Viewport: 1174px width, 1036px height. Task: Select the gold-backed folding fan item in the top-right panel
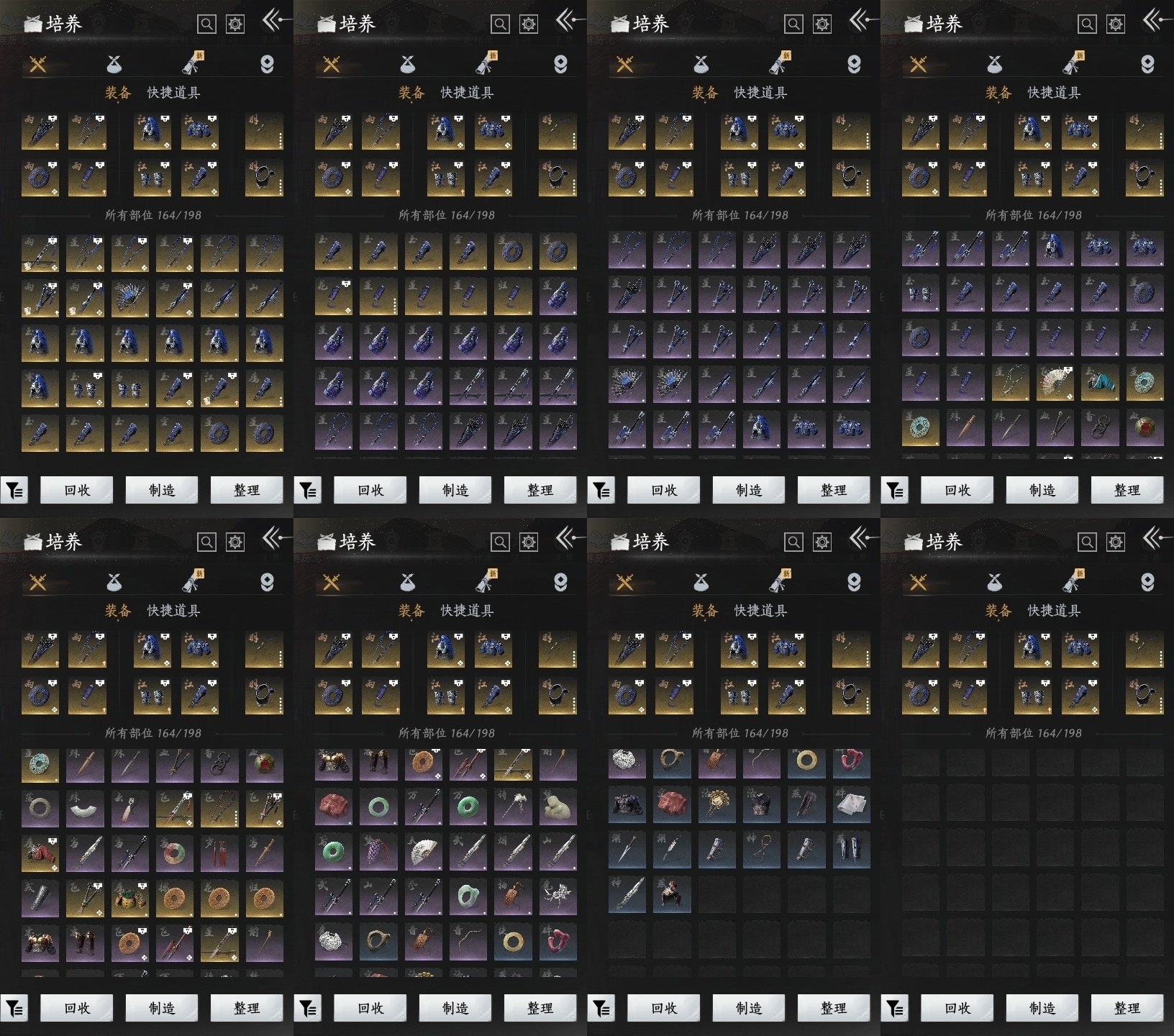1055,383
